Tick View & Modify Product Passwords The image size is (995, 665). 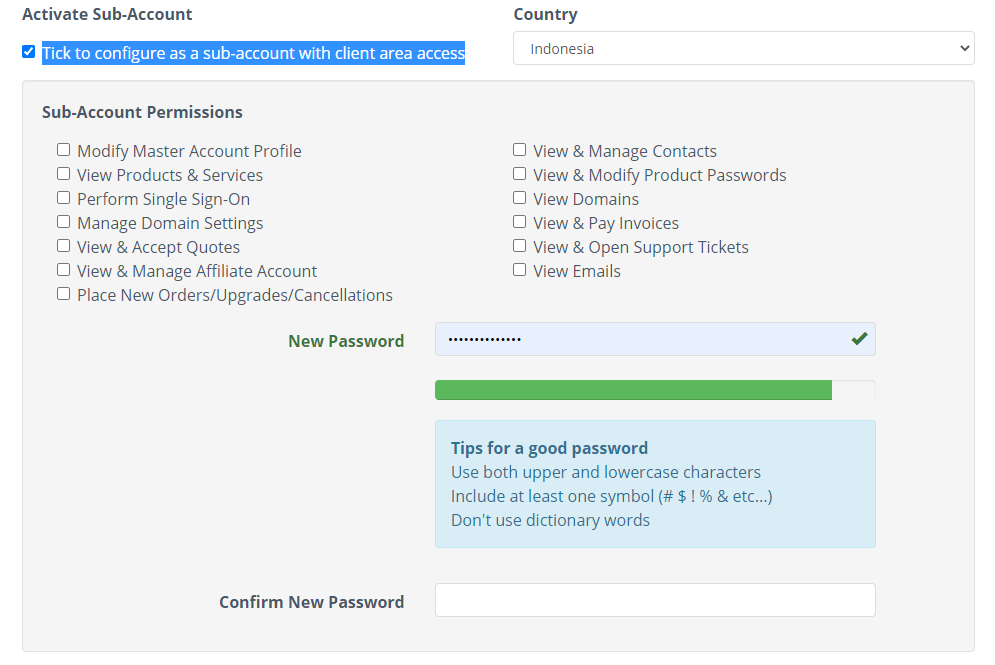tap(520, 174)
